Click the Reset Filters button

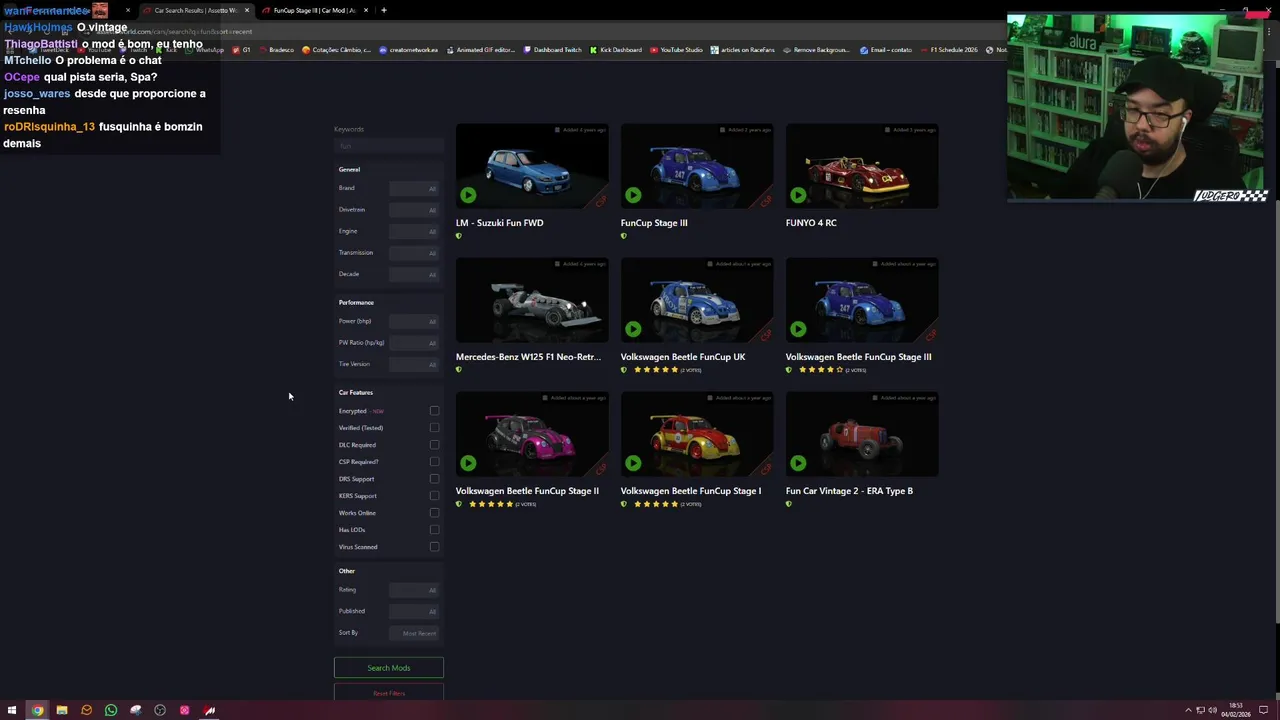[x=388, y=693]
